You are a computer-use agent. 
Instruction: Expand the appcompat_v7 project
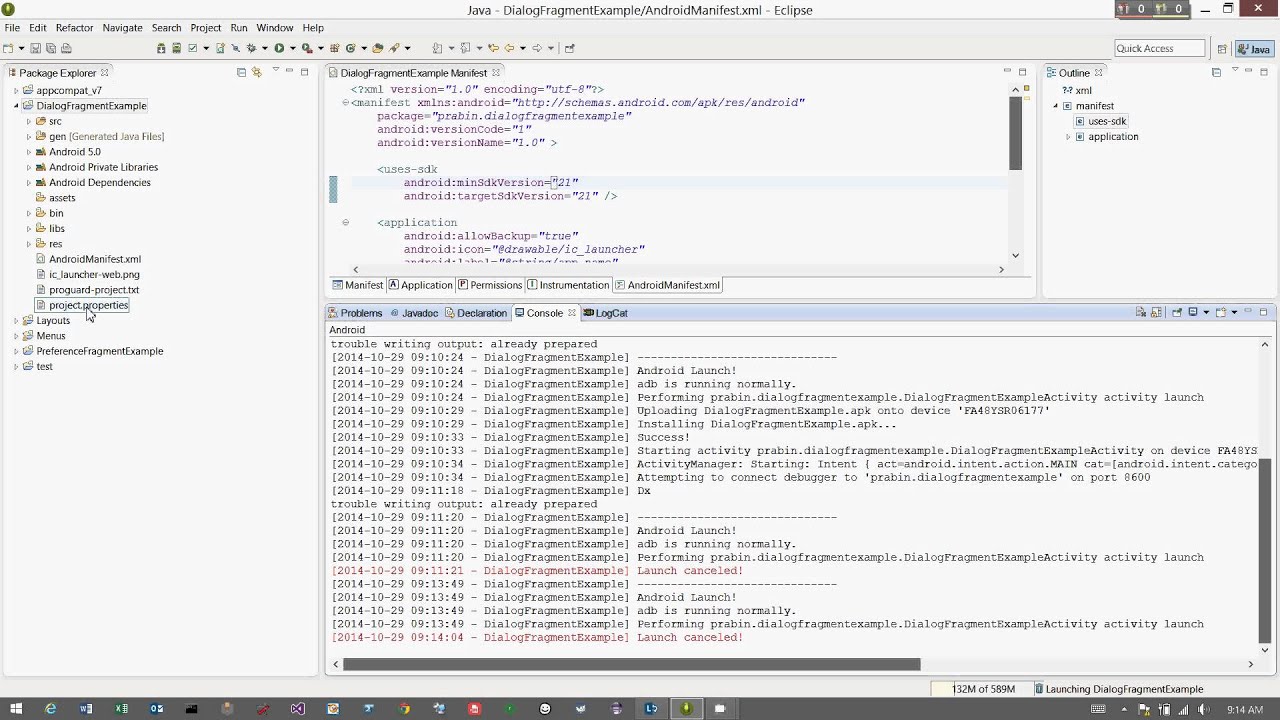[16, 90]
